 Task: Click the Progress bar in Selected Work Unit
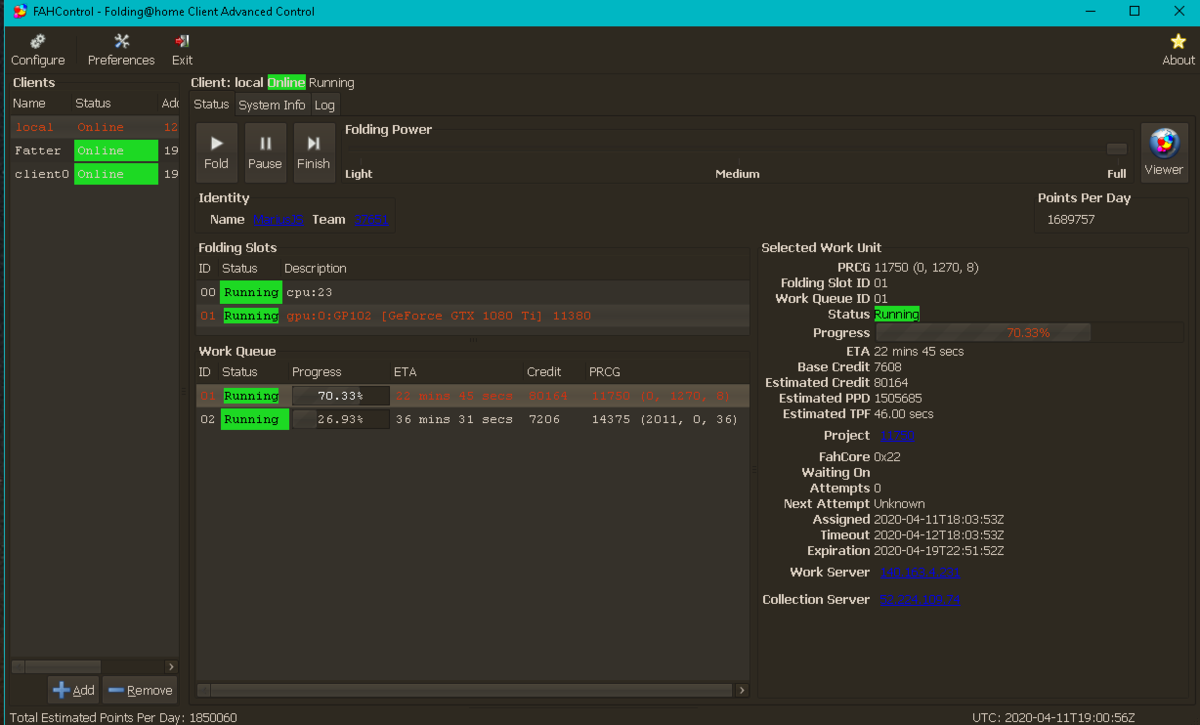[1029, 333]
